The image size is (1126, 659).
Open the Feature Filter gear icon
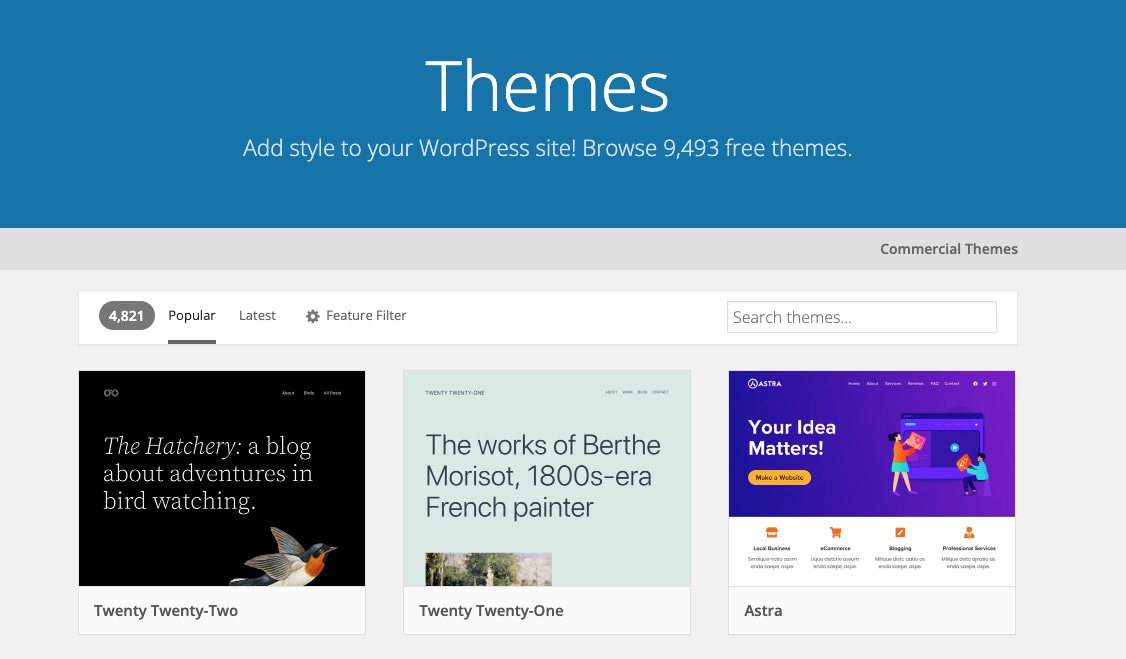313,315
